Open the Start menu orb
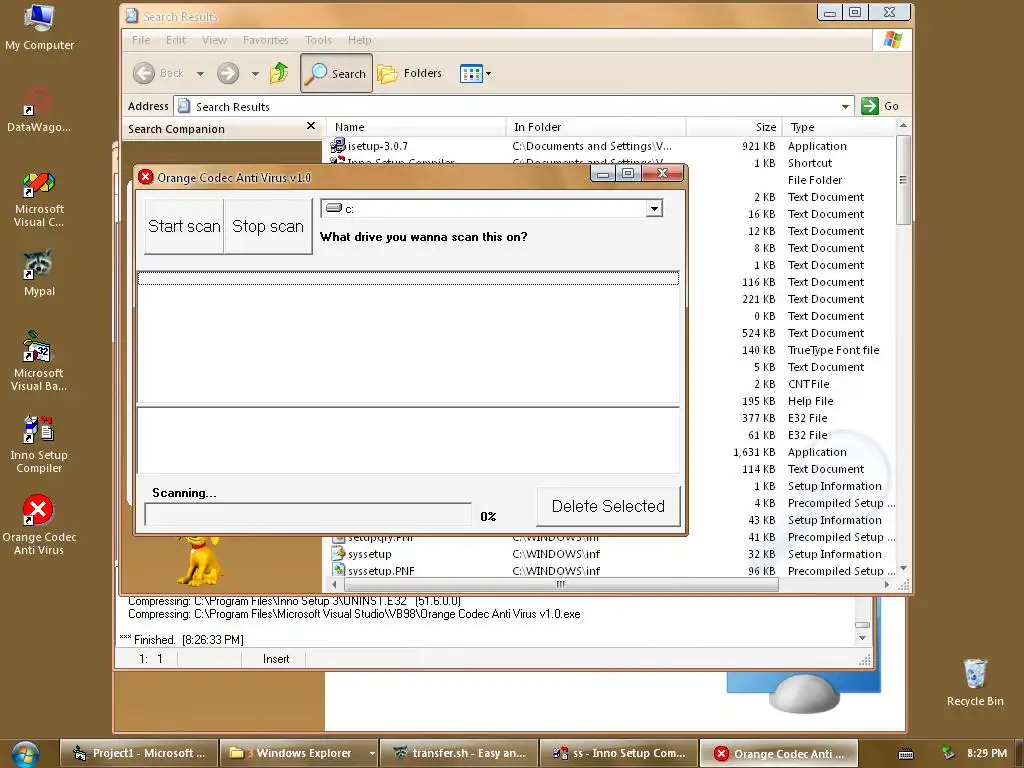The height and width of the screenshot is (768, 1024). (25, 754)
